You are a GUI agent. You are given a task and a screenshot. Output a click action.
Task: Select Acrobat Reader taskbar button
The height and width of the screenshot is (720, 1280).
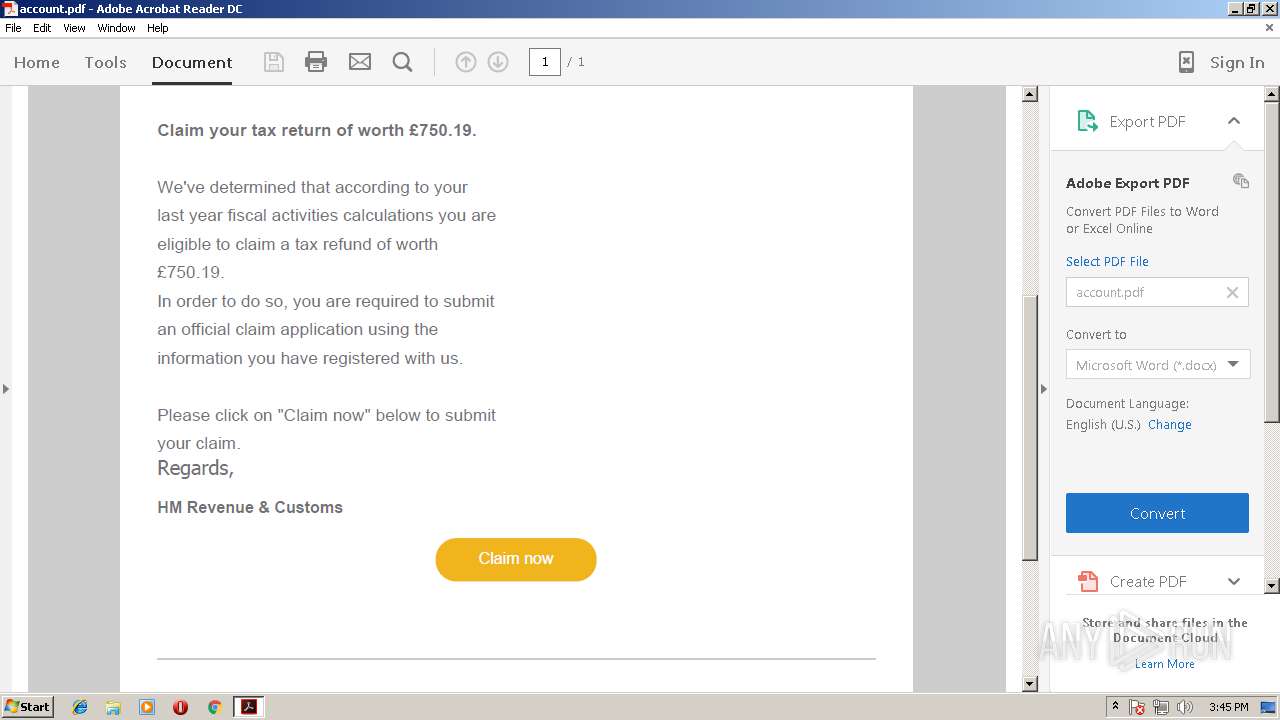(x=248, y=707)
